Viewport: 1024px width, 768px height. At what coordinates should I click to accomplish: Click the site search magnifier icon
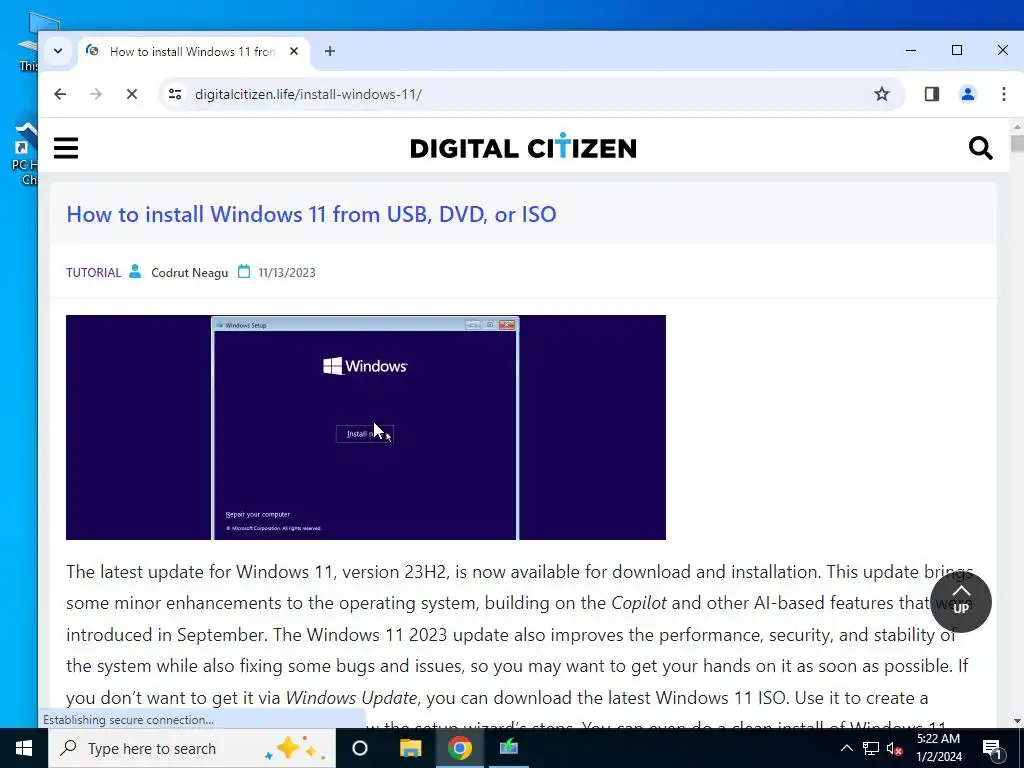point(980,148)
